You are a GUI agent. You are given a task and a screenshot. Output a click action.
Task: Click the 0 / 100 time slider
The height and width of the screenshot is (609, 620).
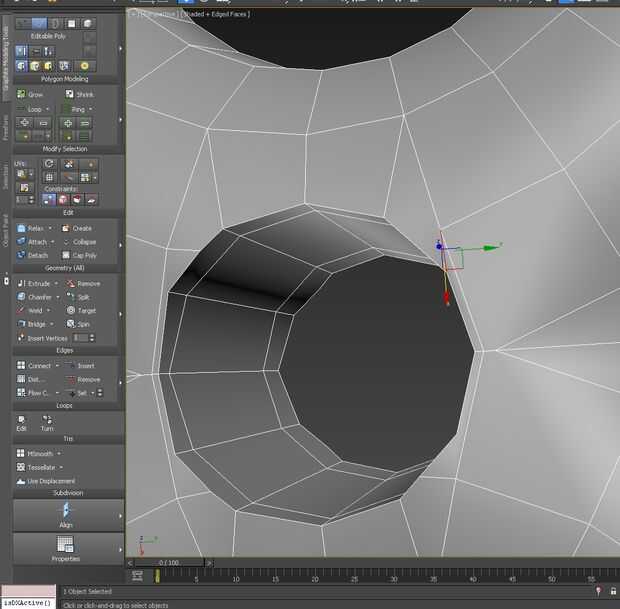point(168,564)
